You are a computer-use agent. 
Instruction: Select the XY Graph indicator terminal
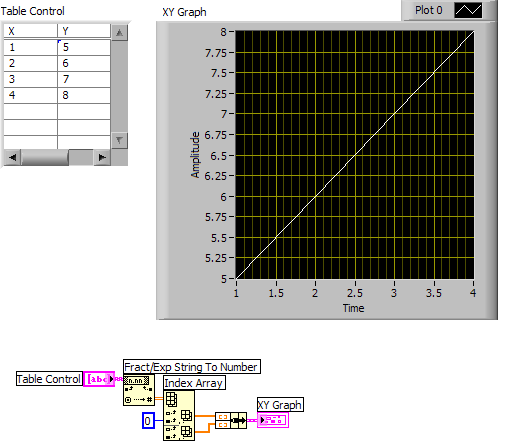[273, 420]
